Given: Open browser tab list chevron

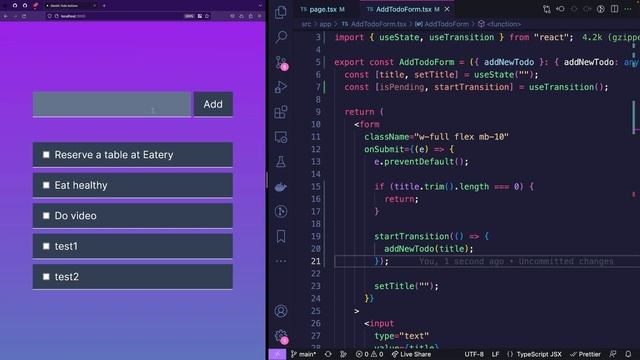Looking at the screenshot, I should click(x=260, y=6).
